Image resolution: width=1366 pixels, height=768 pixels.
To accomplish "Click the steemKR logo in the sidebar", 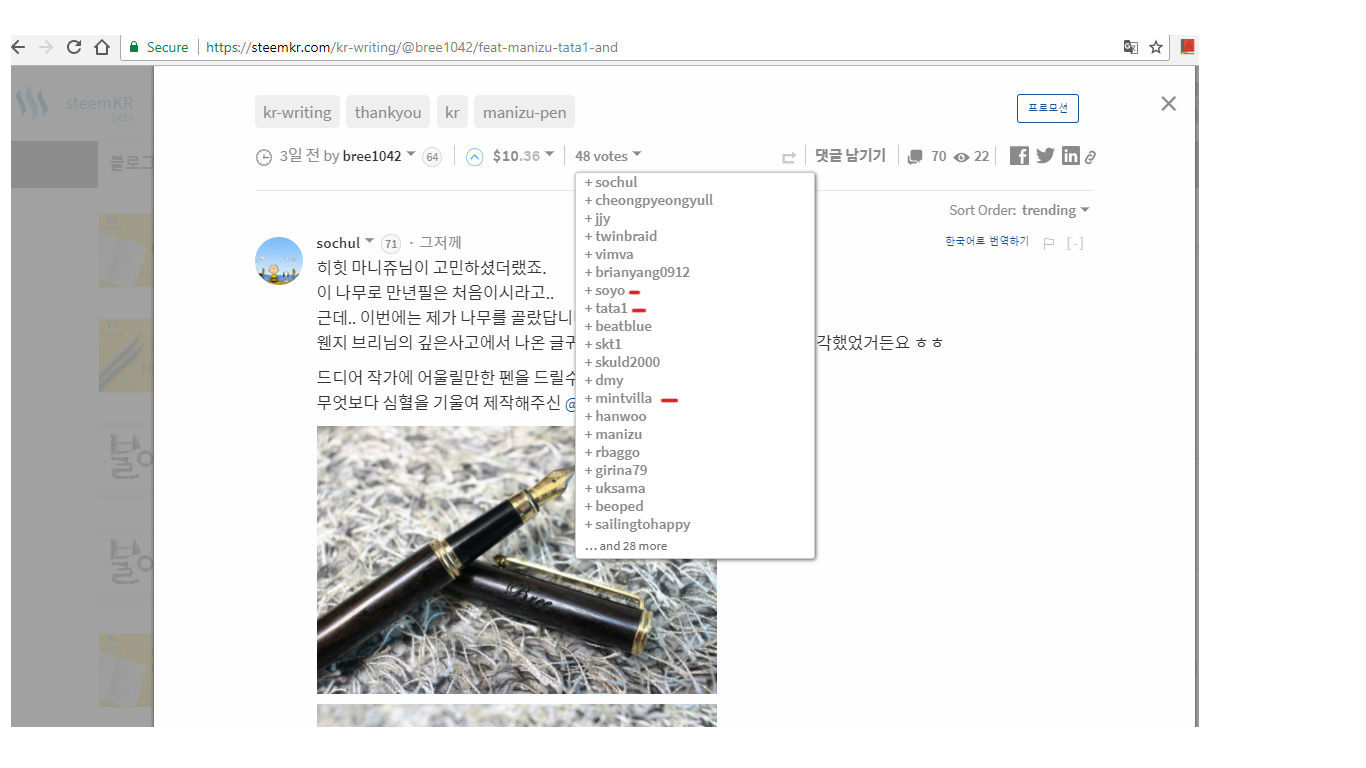I will tap(85, 102).
